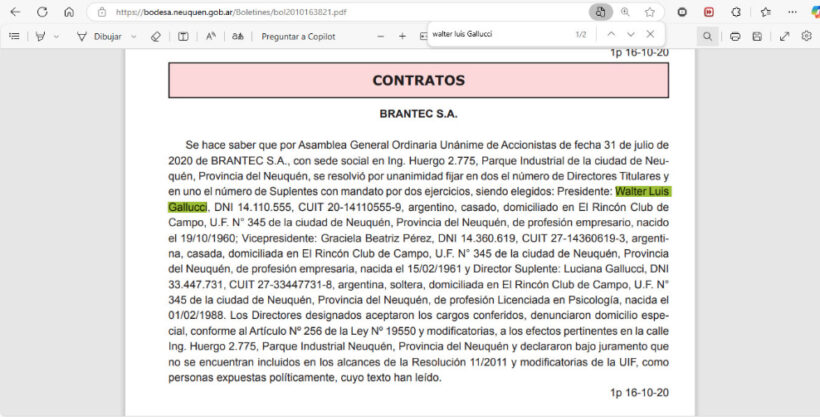Click the Read aloud icon
Viewport: 820px width, 417px height.
210,36
